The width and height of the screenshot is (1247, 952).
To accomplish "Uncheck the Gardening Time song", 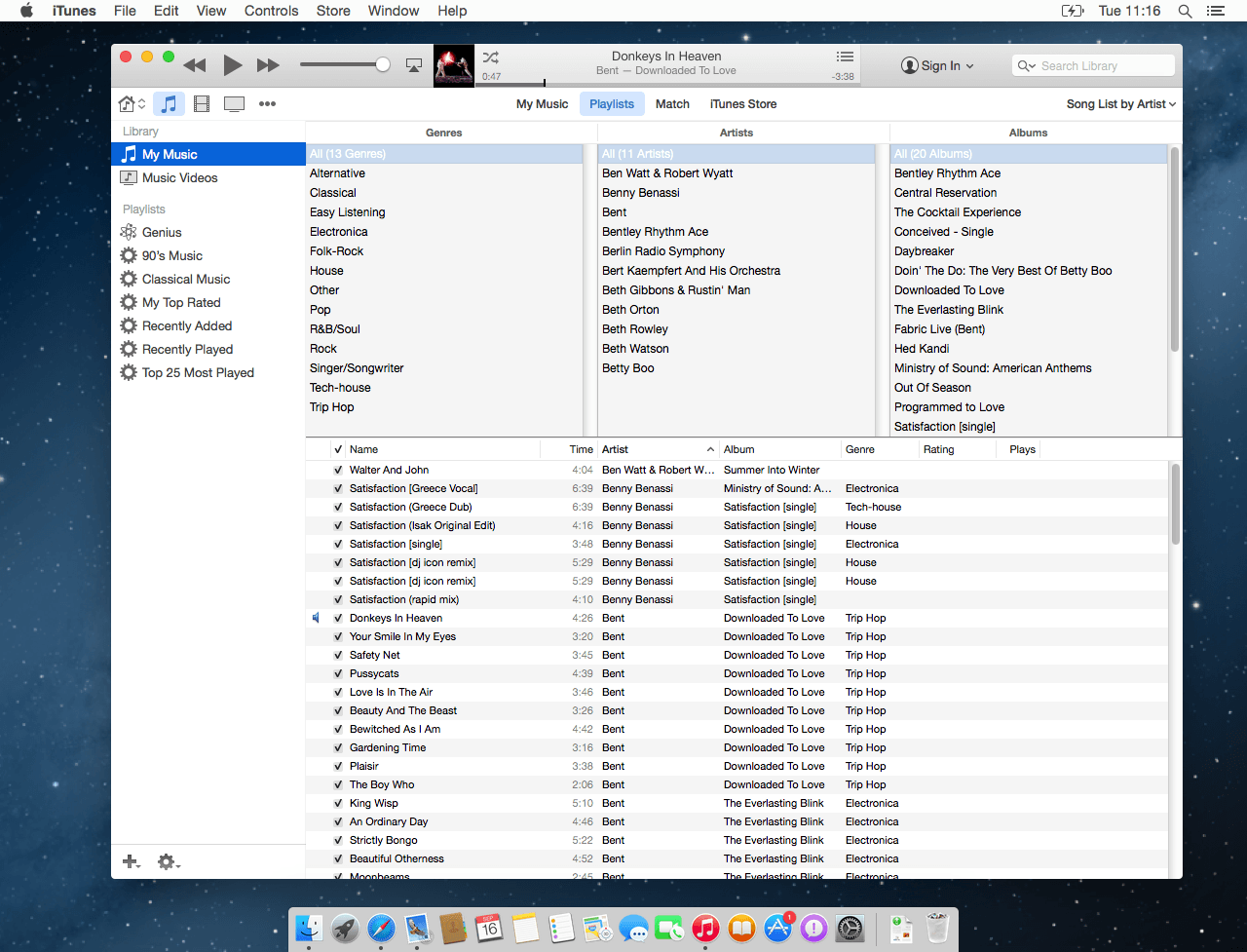I will [x=338, y=747].
